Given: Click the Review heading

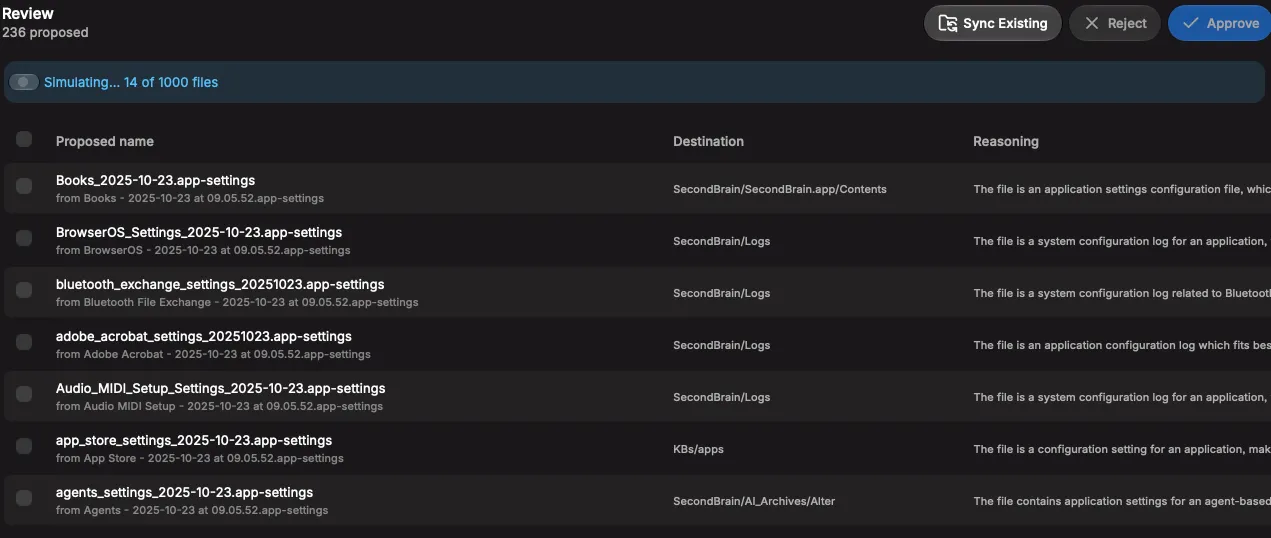Looking at the screenshot, I should click(x=28, y=13).
